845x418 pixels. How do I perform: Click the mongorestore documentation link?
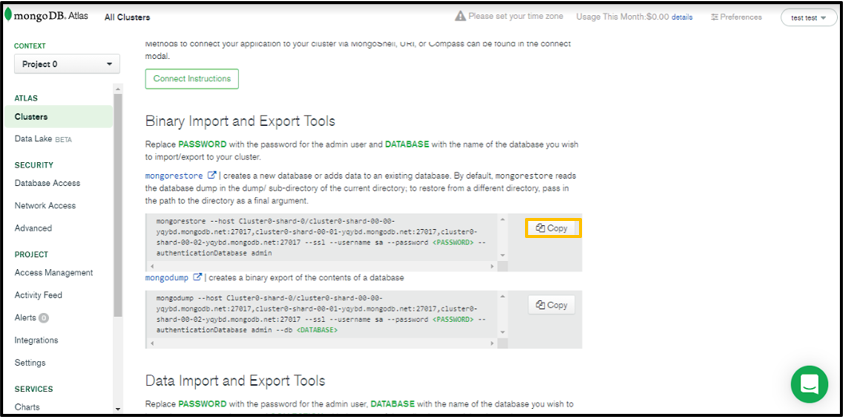point(174,175)
